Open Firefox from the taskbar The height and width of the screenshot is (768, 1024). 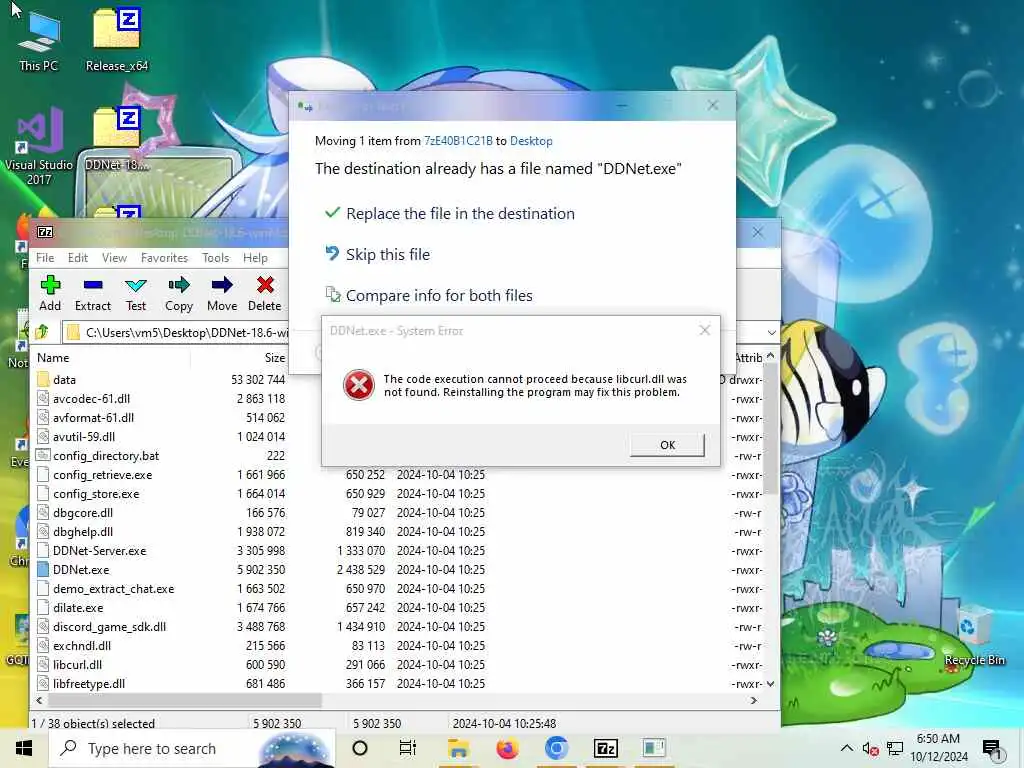[x=507, y=748]
